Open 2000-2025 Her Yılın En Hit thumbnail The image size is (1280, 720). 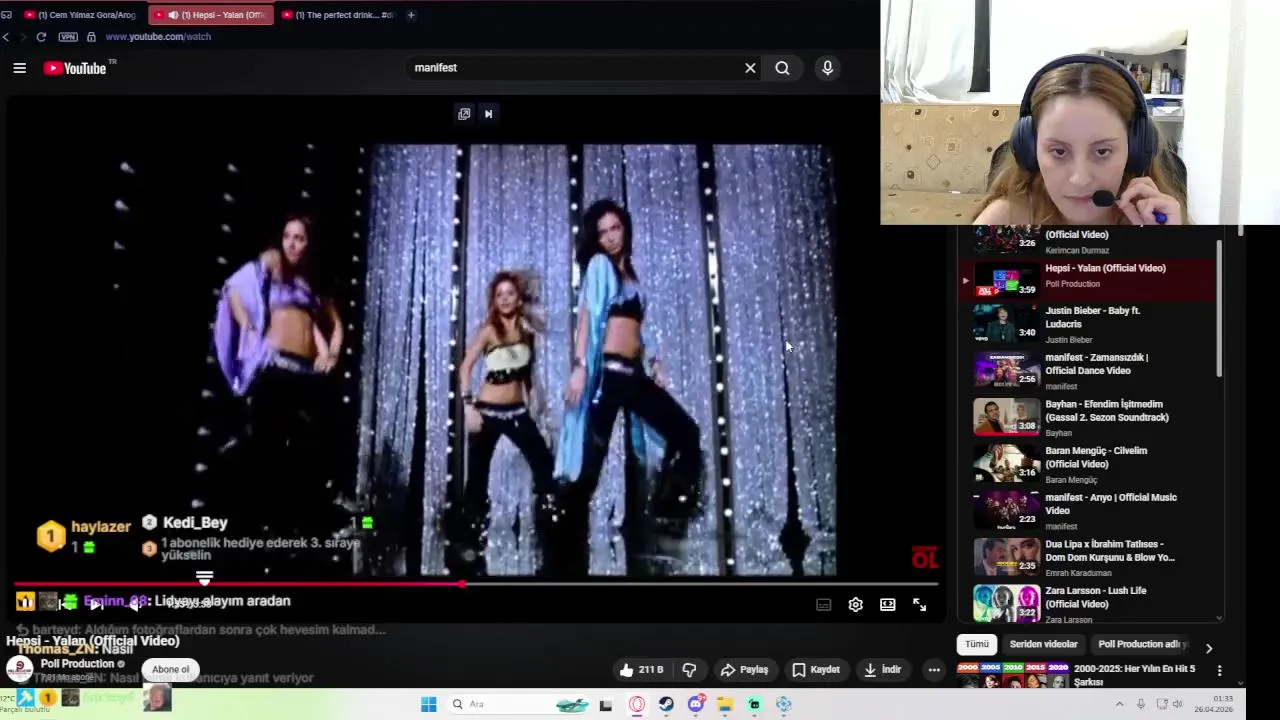1011,675
